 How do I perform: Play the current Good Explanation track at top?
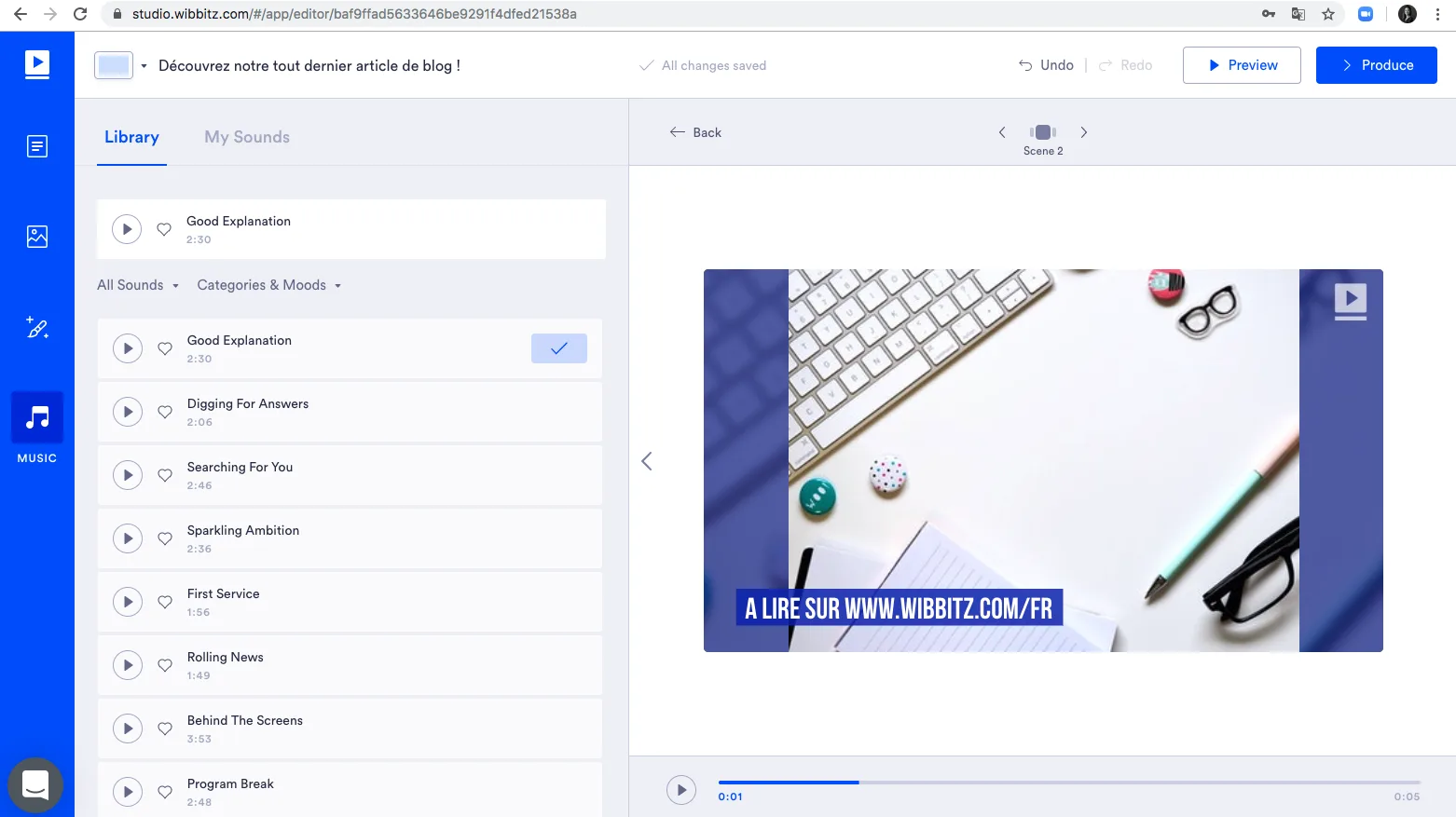127,229
